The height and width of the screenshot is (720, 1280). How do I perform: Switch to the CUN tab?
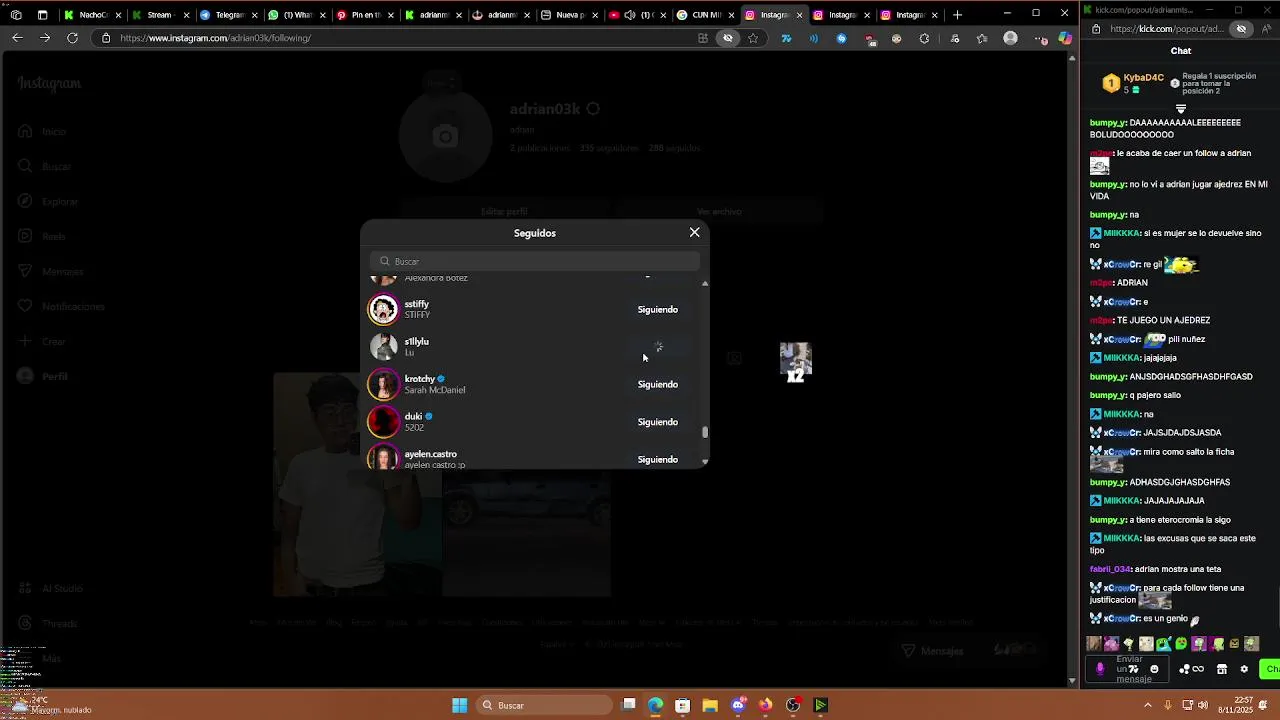point(704,15)
